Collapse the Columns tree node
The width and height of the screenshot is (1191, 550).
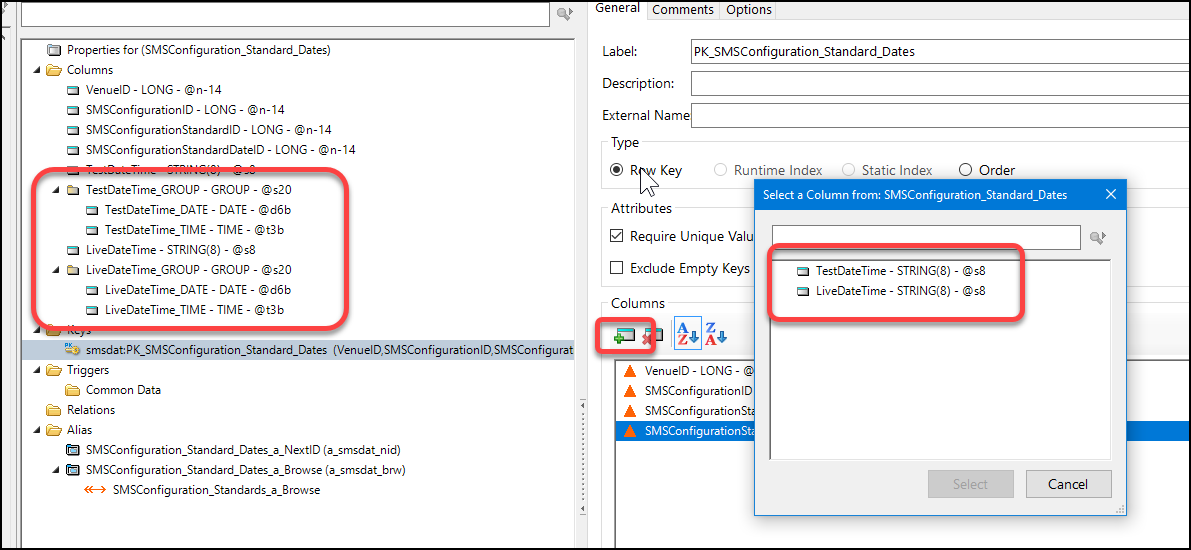coord(38,70)
